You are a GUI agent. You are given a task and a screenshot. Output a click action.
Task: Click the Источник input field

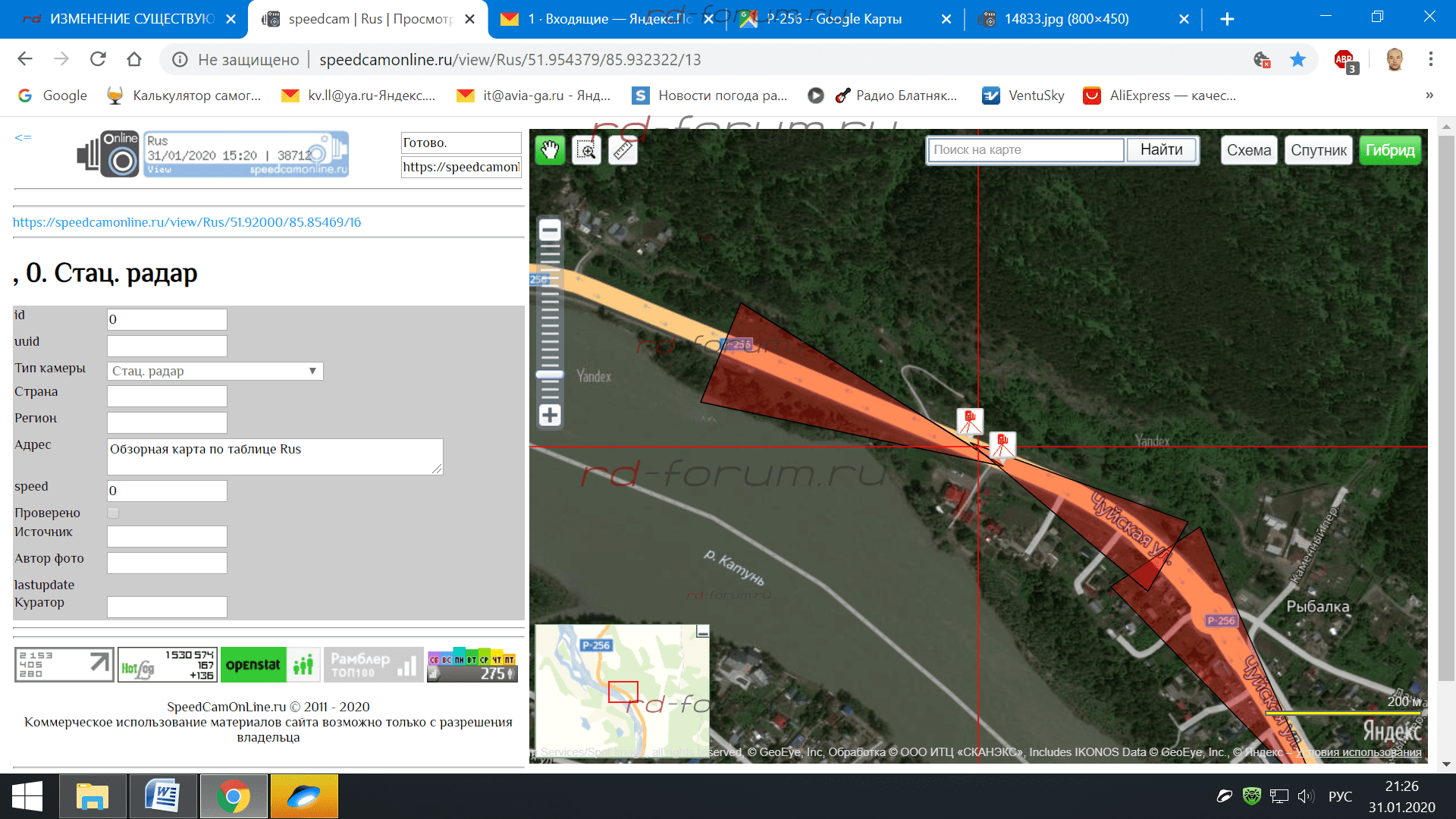click(167, 536)
